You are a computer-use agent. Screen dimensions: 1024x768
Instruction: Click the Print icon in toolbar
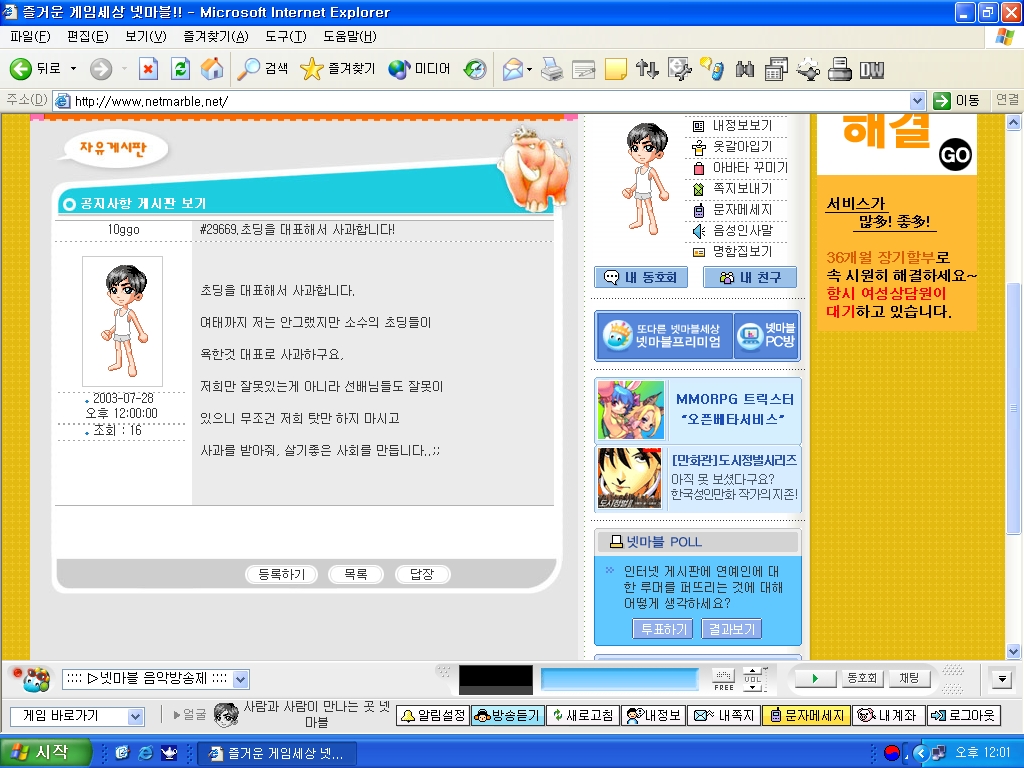[552, 69]
